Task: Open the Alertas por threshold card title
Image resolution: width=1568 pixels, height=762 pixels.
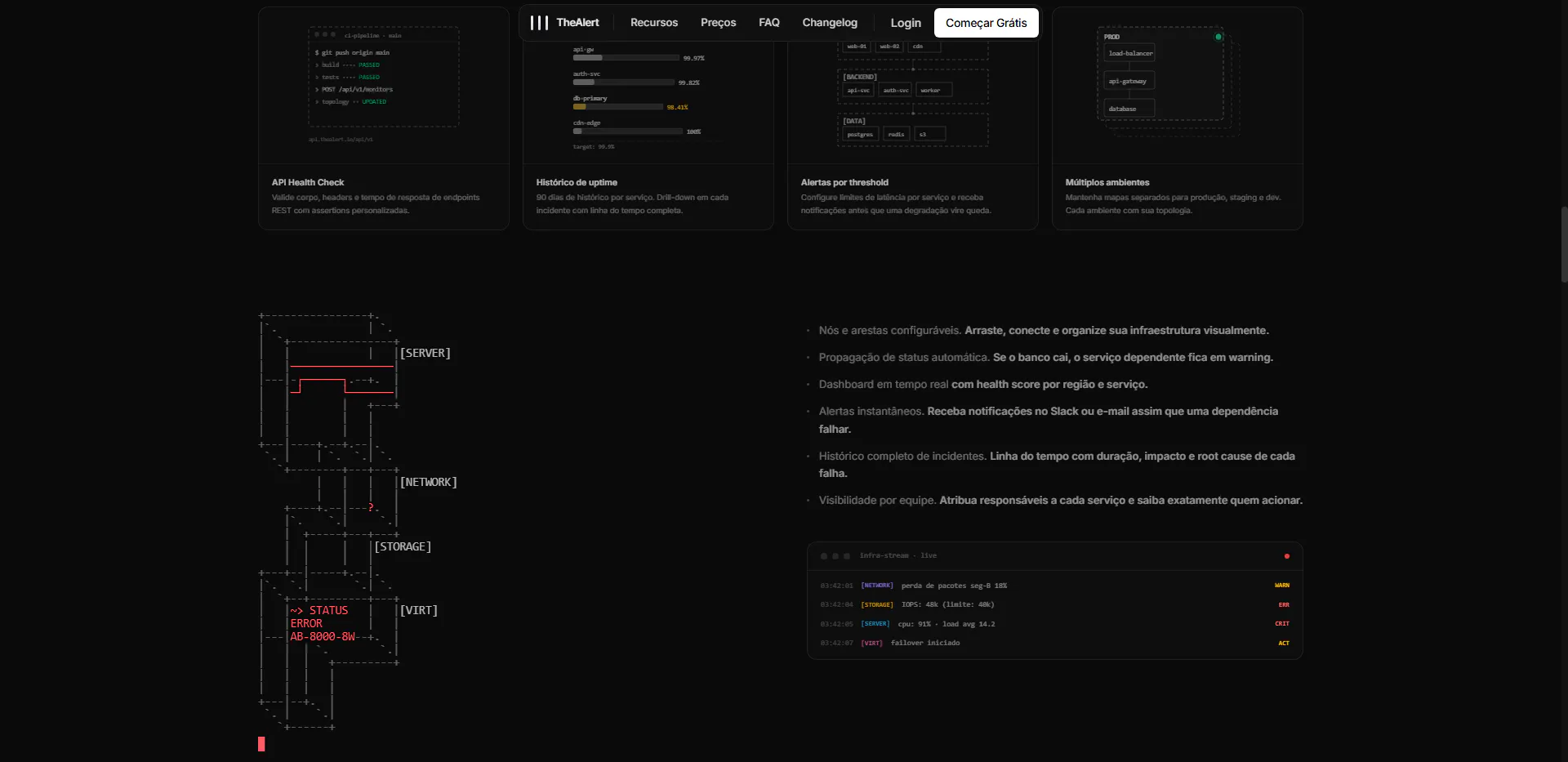Action: coord(844,182)
